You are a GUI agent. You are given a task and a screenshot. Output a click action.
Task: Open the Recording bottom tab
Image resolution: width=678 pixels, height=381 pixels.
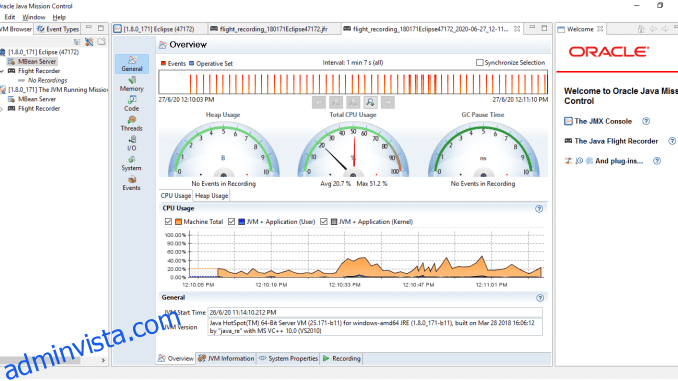coord(342,359)
